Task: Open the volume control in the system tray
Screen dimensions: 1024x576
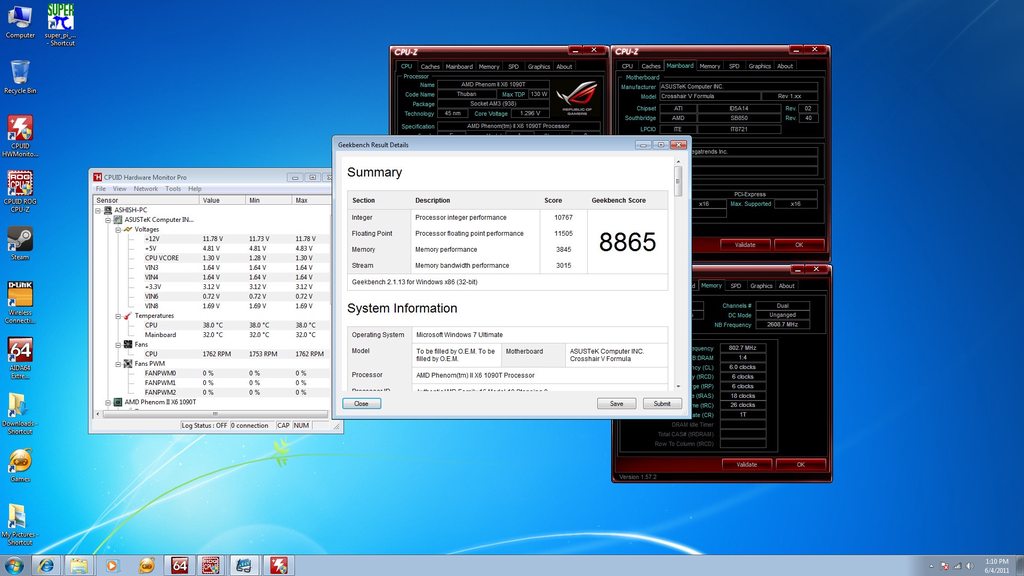Action: pyautogui.click(x=970, y=566)
